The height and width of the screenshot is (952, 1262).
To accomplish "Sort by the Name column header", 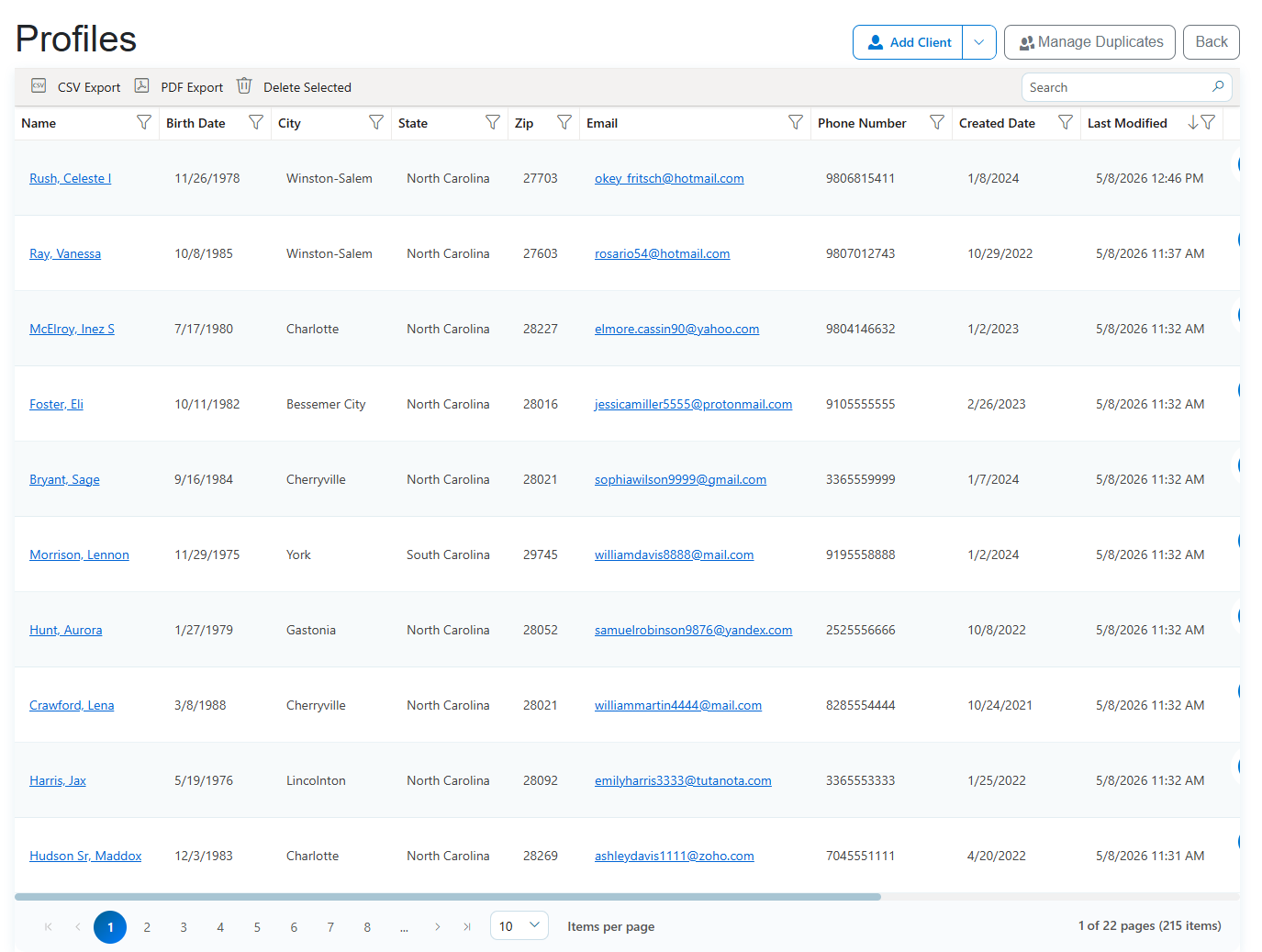I will (x=39, y=123).
